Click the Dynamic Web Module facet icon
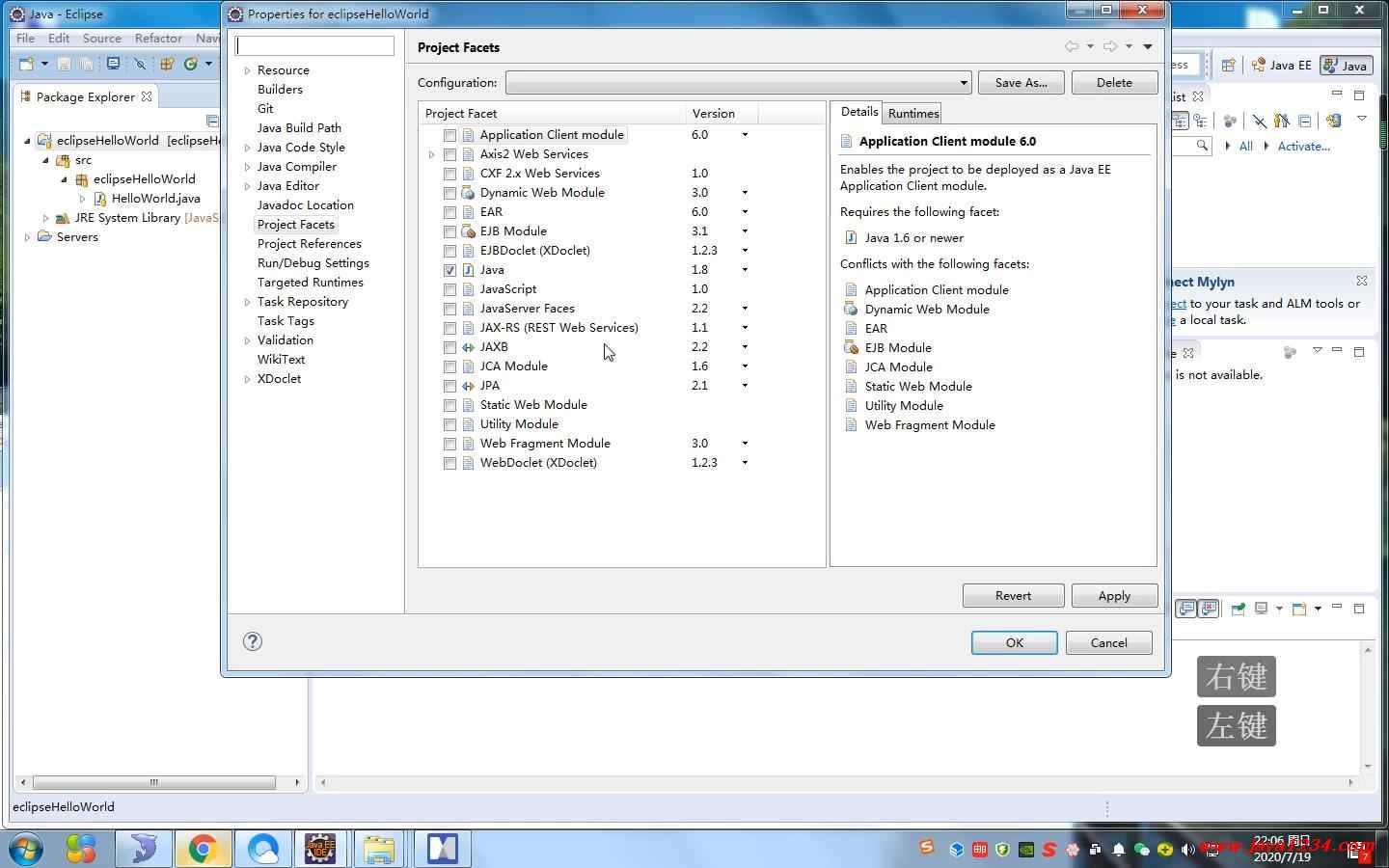 [x=468, y=193]
